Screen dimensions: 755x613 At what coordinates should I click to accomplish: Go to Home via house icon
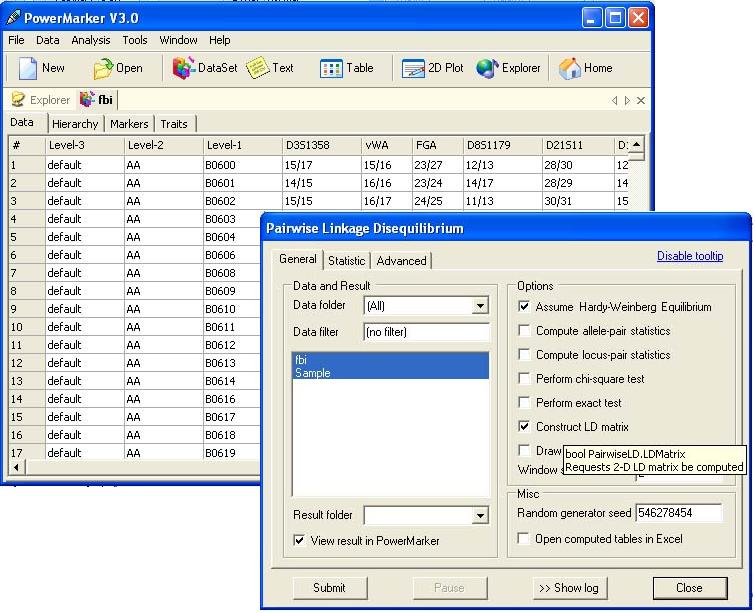click(x=570, y=68)
